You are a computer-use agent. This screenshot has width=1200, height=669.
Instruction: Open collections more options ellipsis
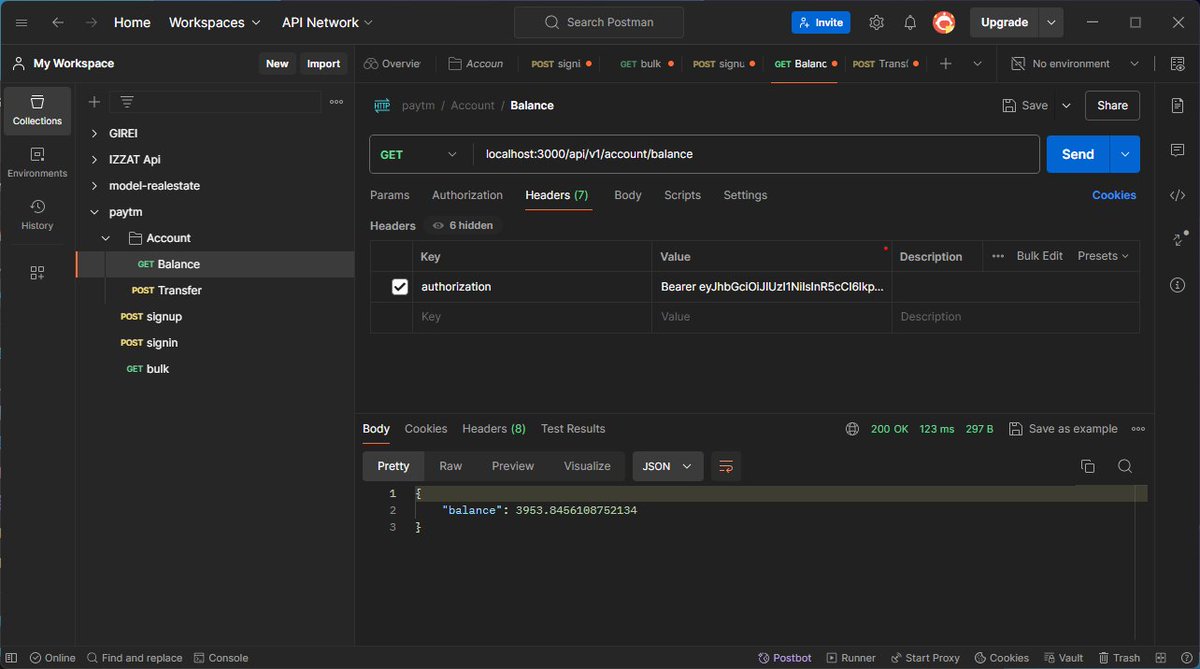(x=337, y=102)
